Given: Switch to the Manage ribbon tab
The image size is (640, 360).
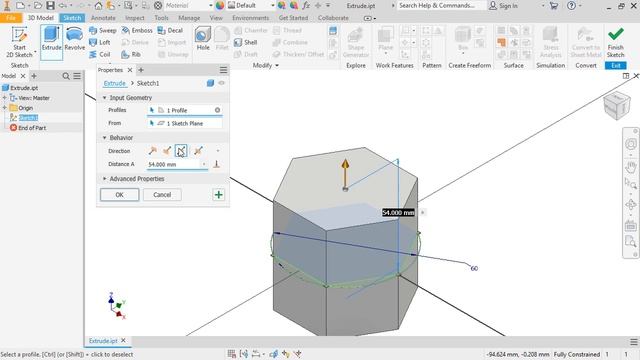Looking at the screenshot, I should click(189, 18).
